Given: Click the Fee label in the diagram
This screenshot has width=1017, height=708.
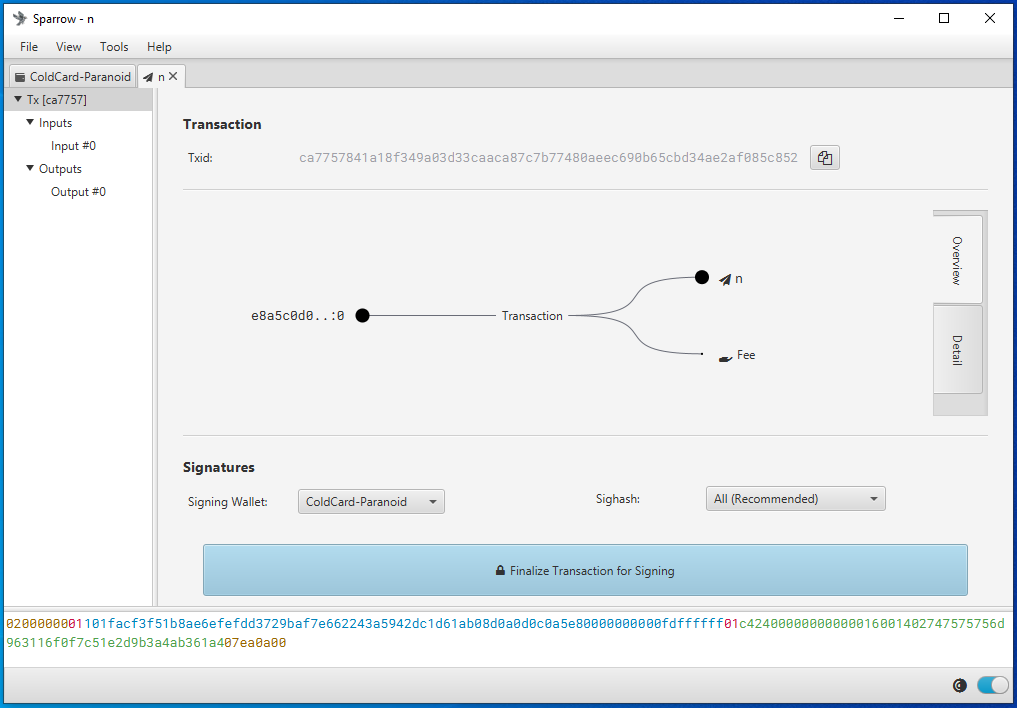Looking at the screenshot, I should [746, 355].
